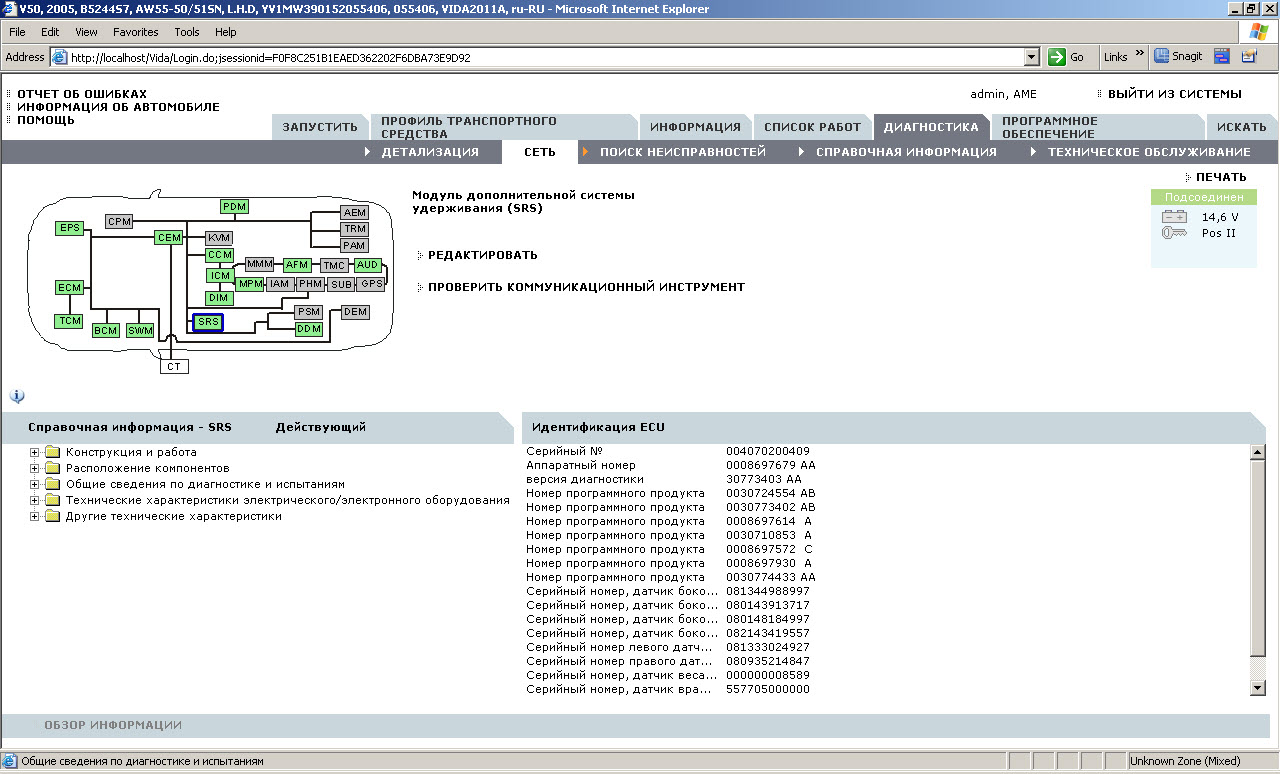Image resolution: width=1280 pixels, height=774 pixels.
Task: Click the blue information icon below diagram
Action: (17, 396)
